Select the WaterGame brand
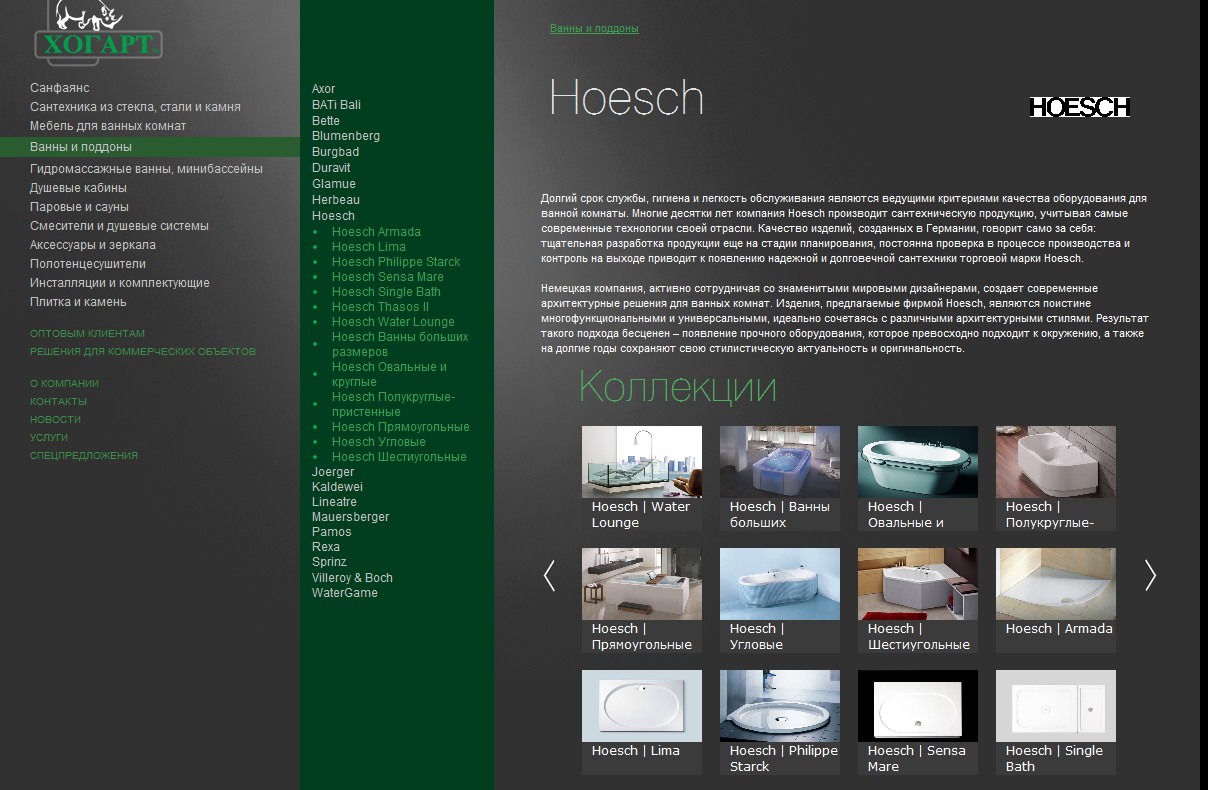This screenshot has width=1208, height=790. coord(345,593)
